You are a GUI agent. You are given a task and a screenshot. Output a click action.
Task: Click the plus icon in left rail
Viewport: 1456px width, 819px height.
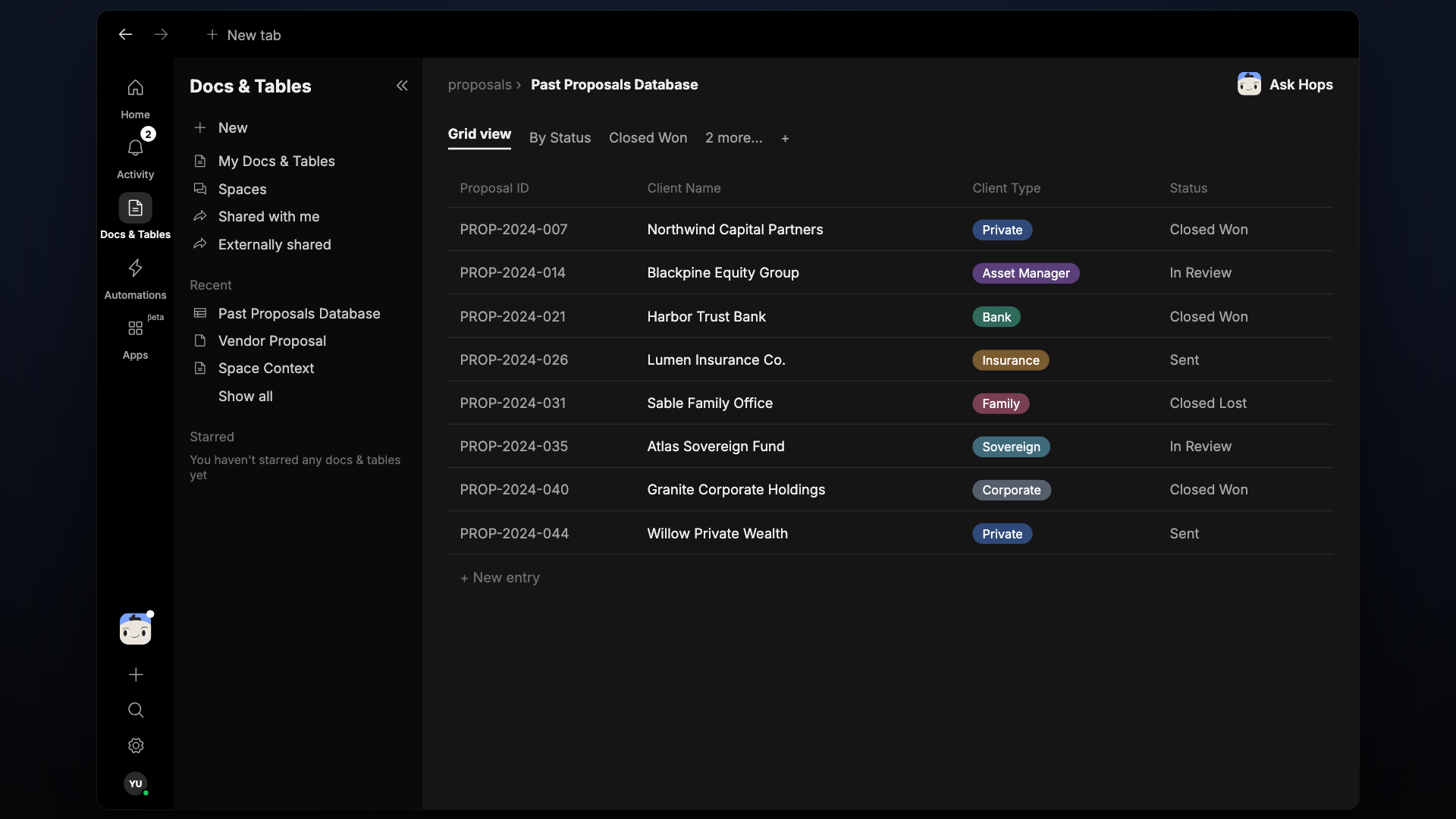click(x=136, y=674)
